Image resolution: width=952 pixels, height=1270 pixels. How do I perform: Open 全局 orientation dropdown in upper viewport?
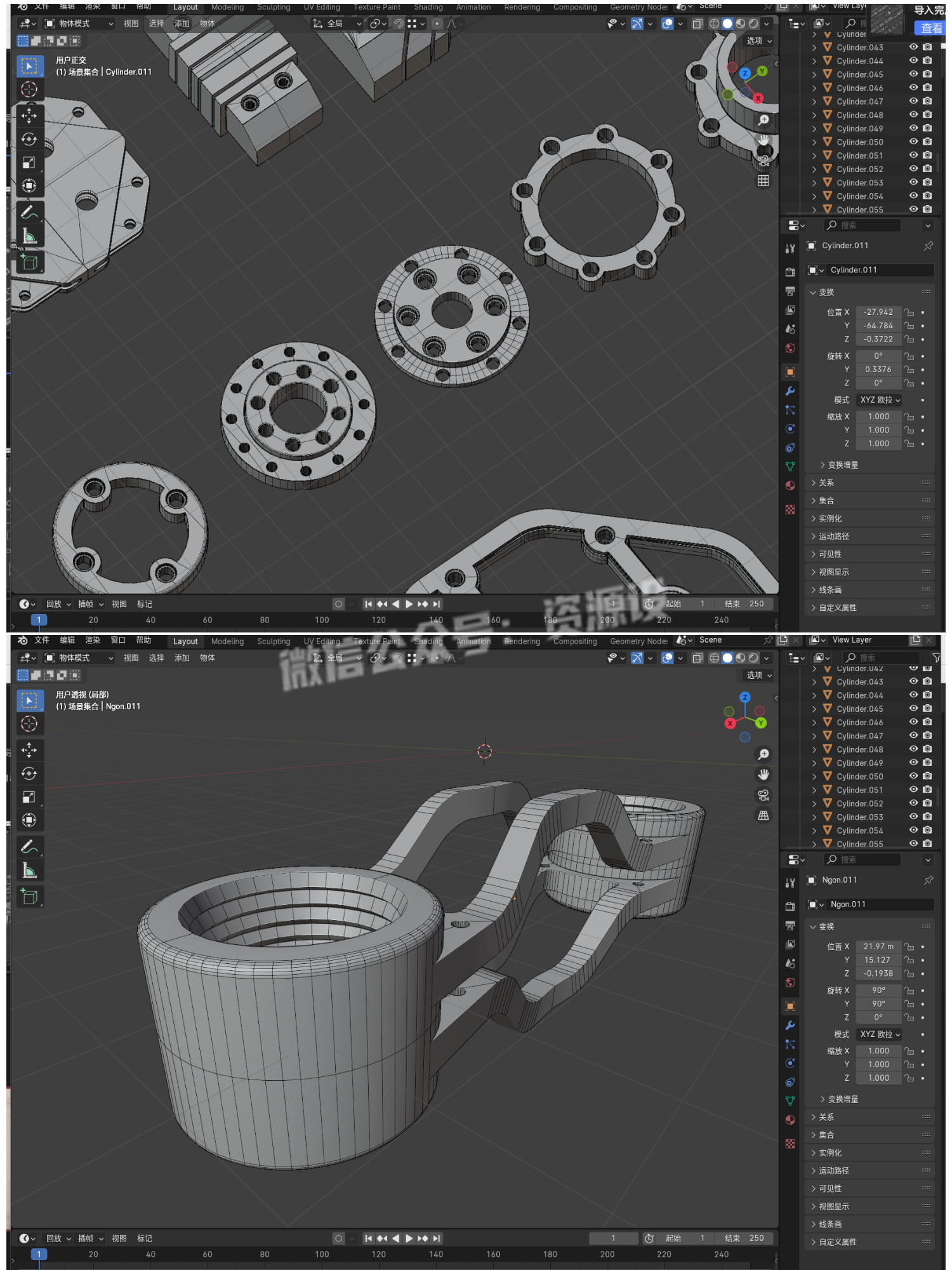click(337, 23)
